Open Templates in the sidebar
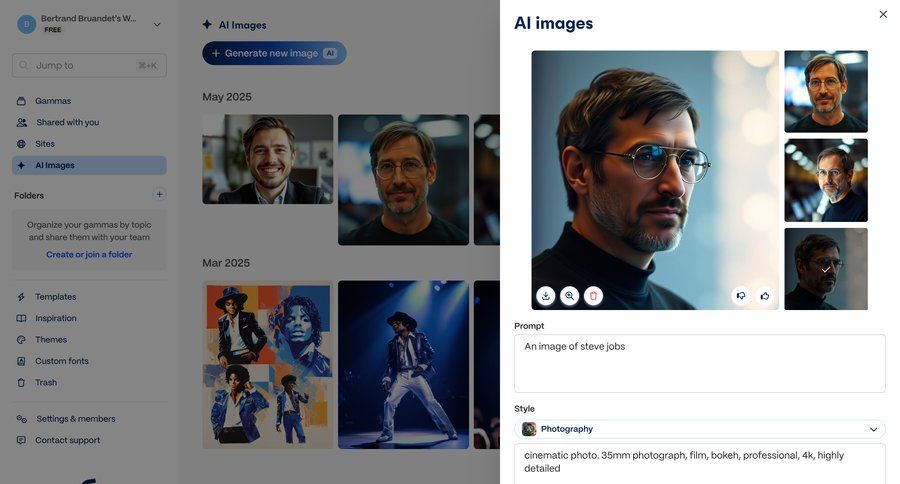The image size is (900, 484). coord(55,297)
